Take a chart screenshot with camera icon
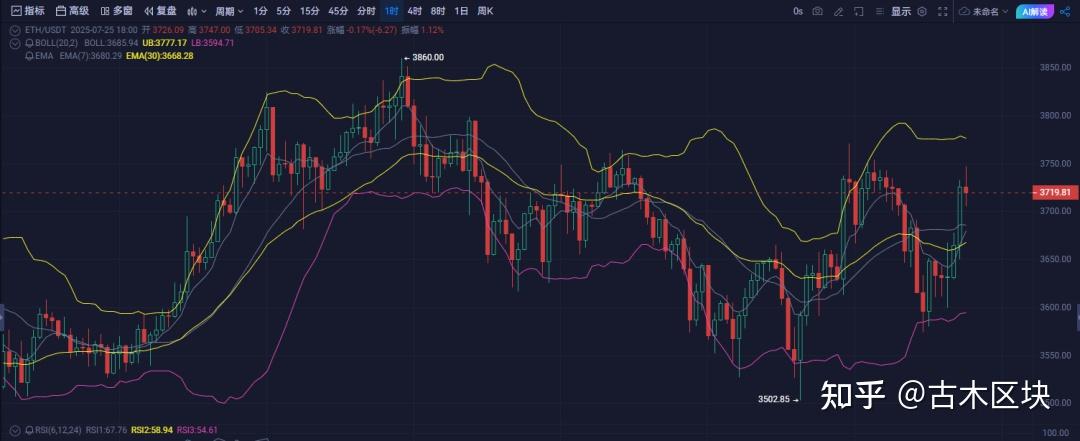The image size is (1080, 441). pyautogui.click(x=818, y=11)
